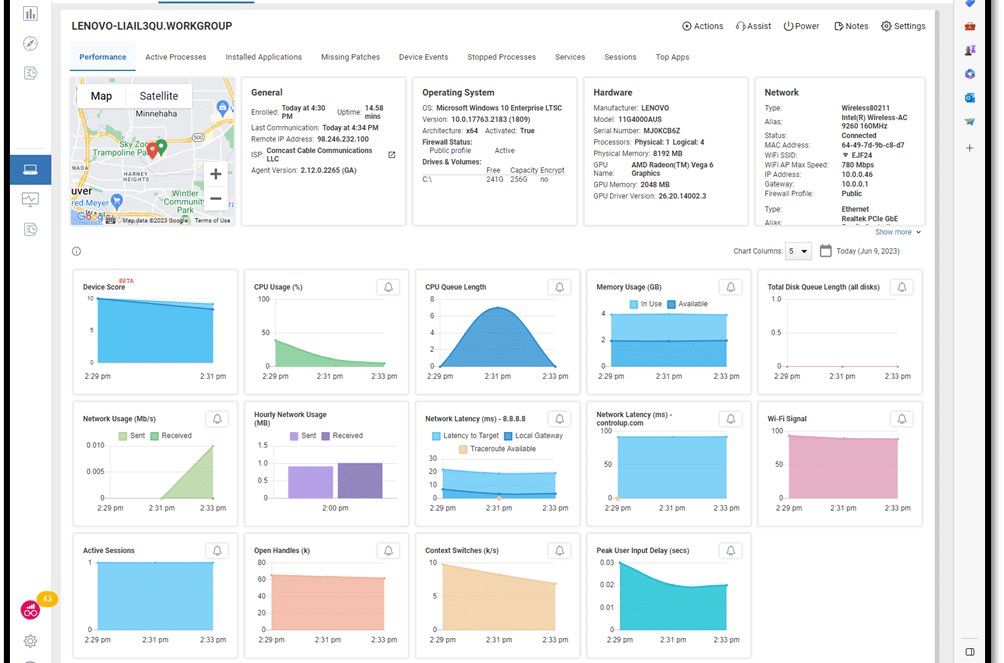Open Notes for this device
This screenshot has height=663, width=1004.
pos(851,26)
